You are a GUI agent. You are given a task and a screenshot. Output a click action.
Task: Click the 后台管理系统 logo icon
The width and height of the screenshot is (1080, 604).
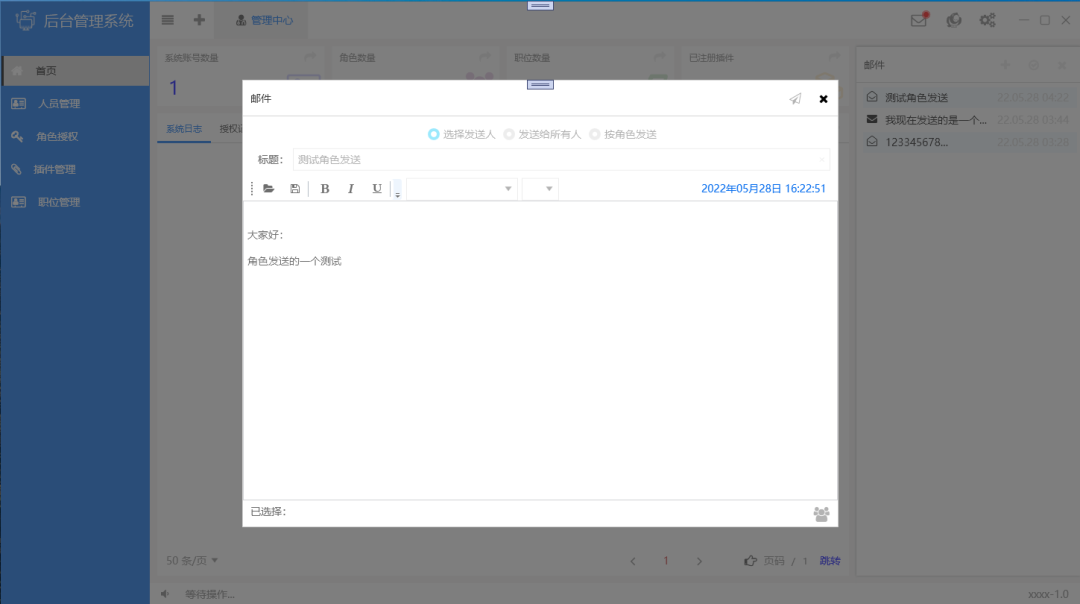25,20
